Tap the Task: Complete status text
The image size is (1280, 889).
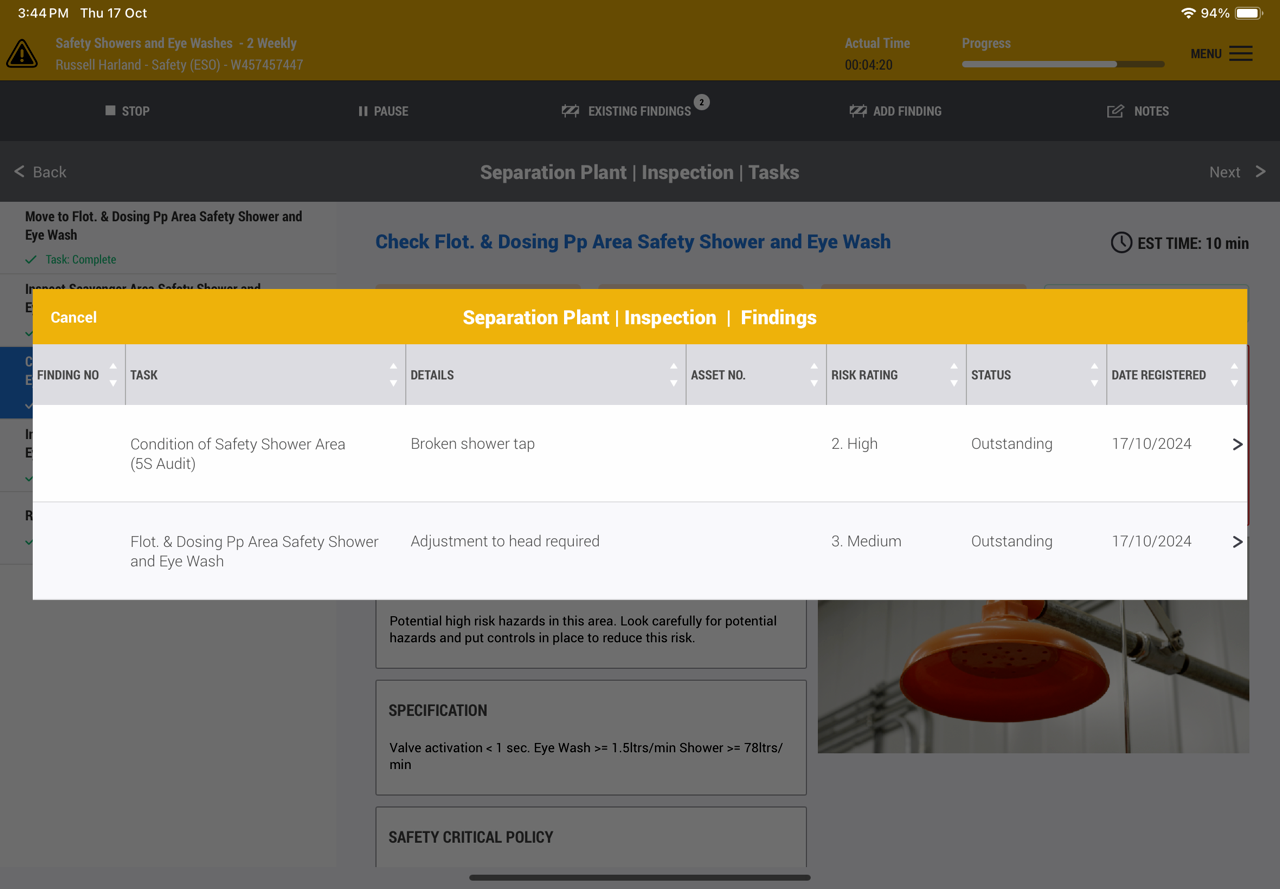[81, 260]
